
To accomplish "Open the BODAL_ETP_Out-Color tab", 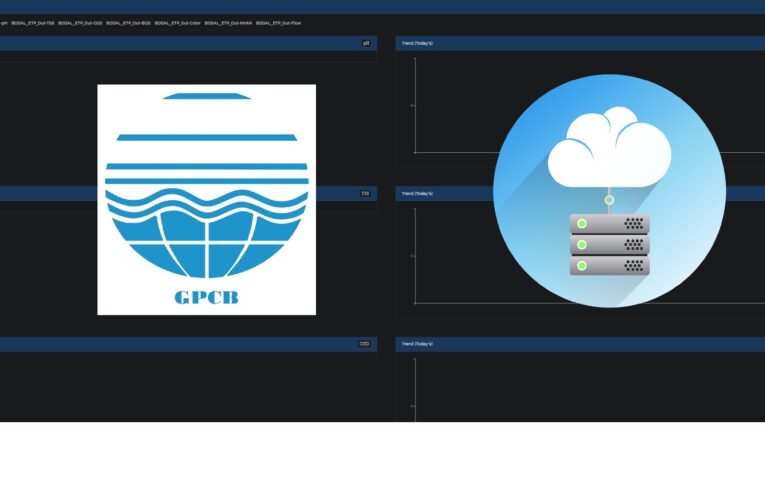I will coord(178,23).
